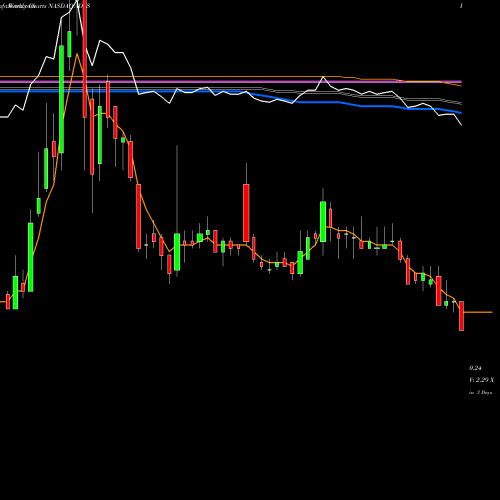Click the "V: 2.29 M" volume text
The width and height of the screenshot is (500, 500).
[481, 380]
